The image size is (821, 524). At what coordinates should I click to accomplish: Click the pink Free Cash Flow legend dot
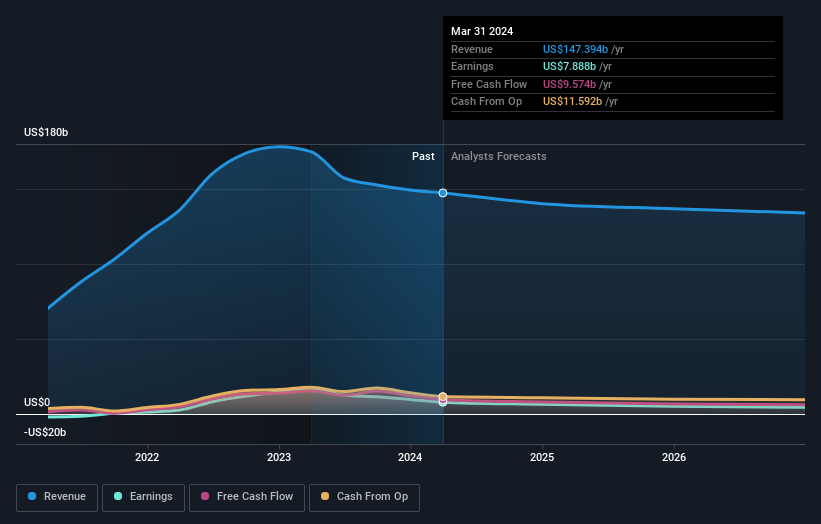pos(205,496)
